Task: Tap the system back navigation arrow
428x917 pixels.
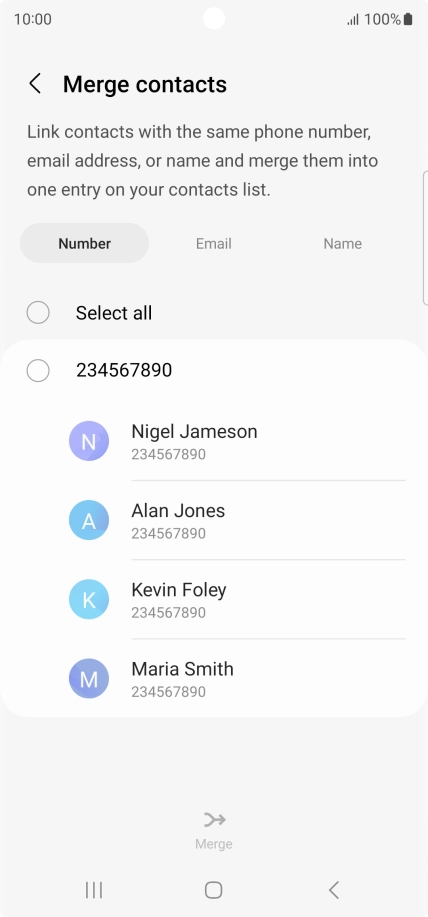Action: [x=333, y=890]
